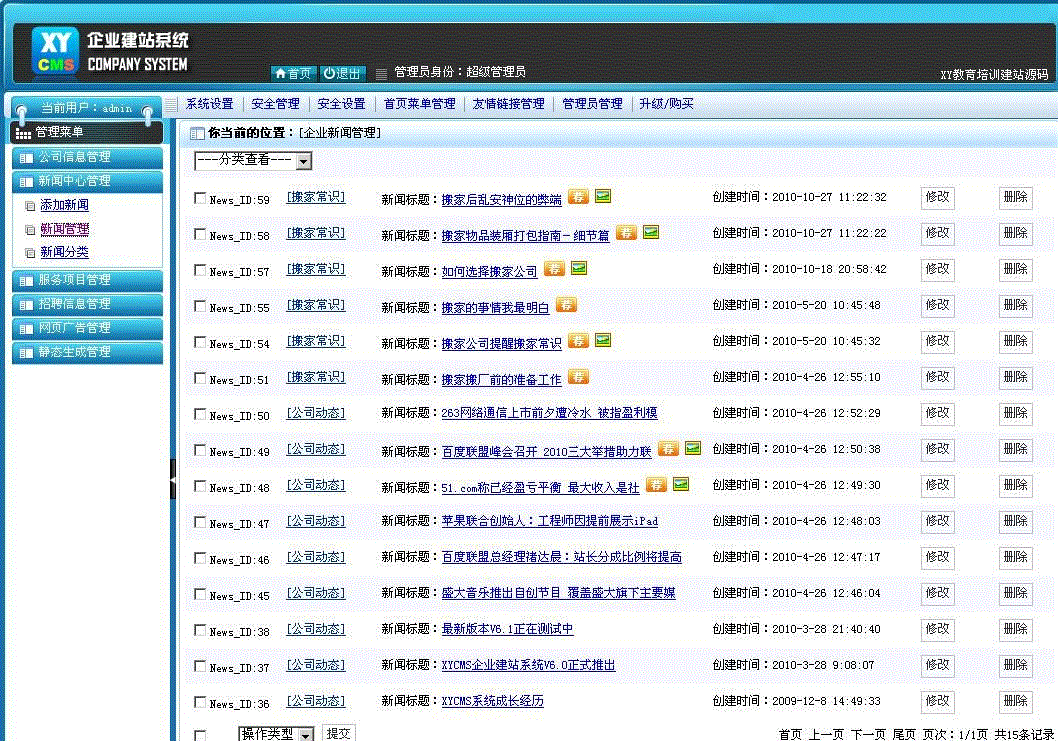
Task: Click the orange 荐 badge on News_ID:55
Action: point(566,304)
